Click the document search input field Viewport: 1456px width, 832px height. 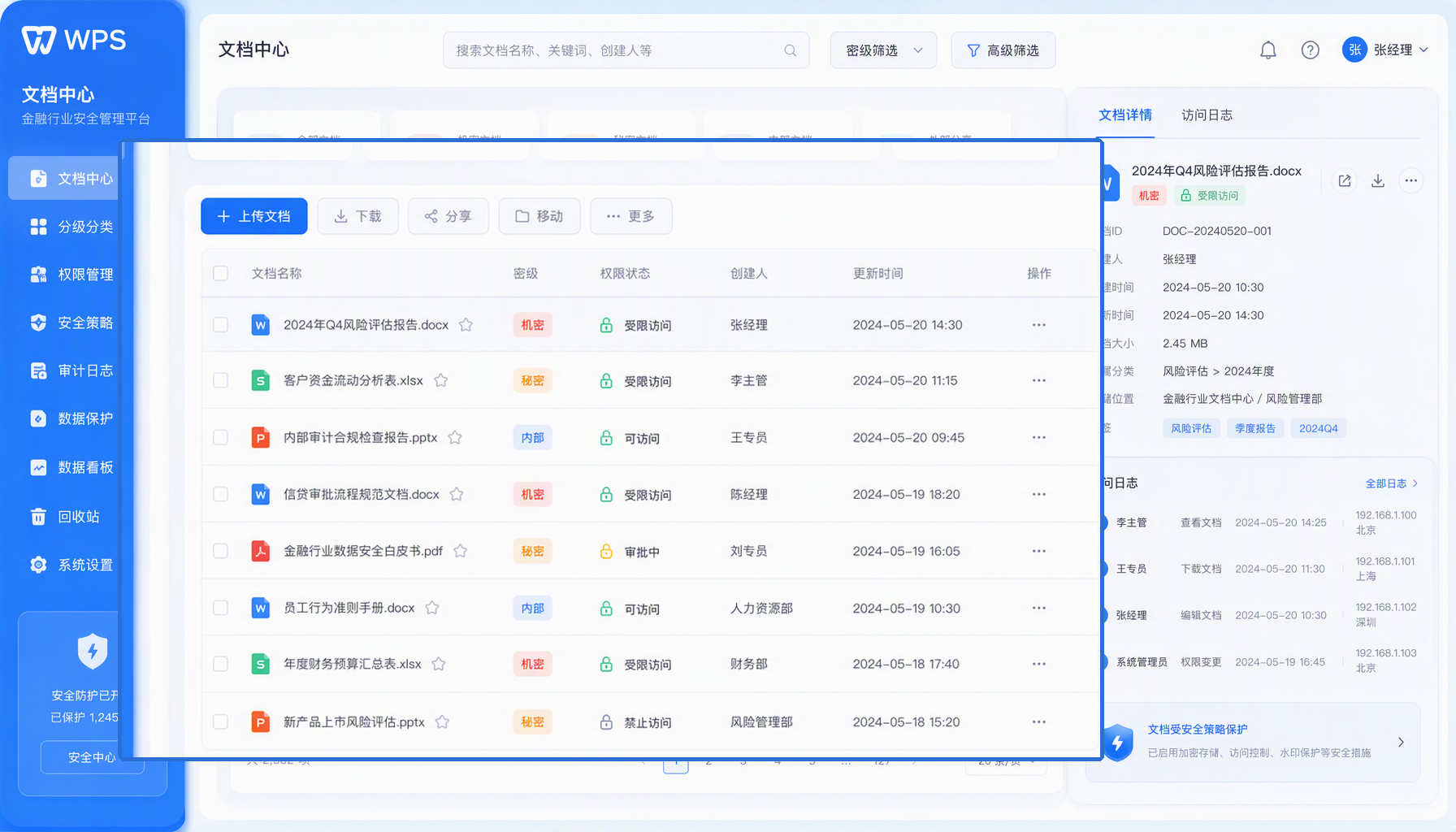click(626, 50)
